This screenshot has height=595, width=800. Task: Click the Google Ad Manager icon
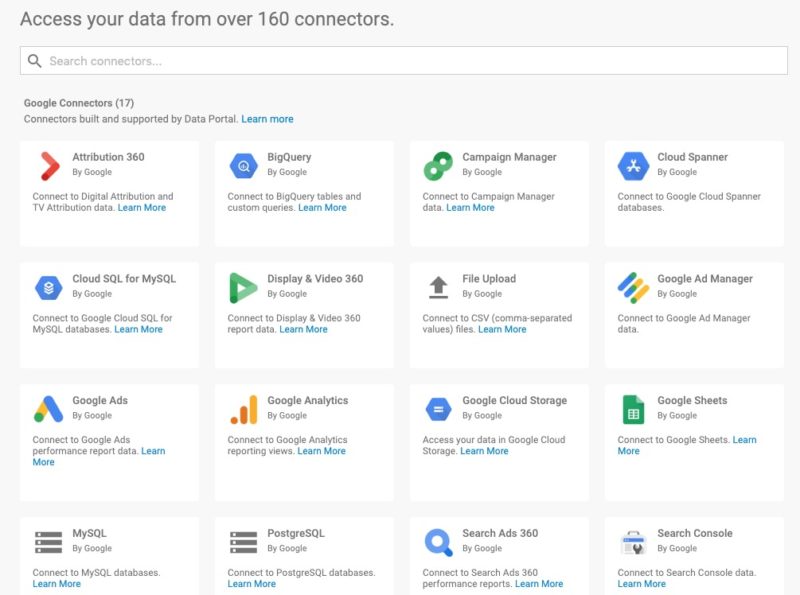click(x=634, y=287)
